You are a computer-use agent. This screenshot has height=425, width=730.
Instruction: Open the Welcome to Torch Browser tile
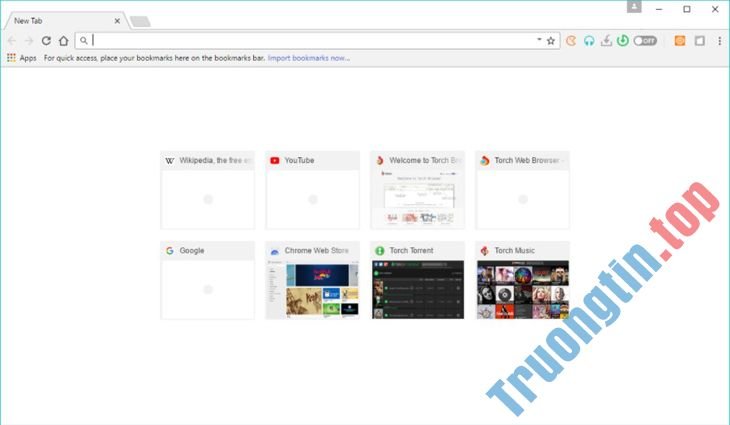click(418, 190)
